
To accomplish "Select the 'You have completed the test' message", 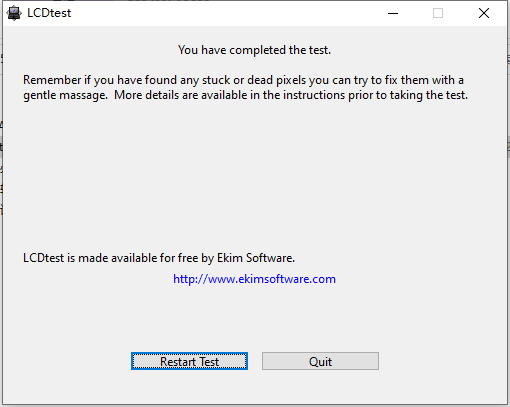I will (254, 50).
